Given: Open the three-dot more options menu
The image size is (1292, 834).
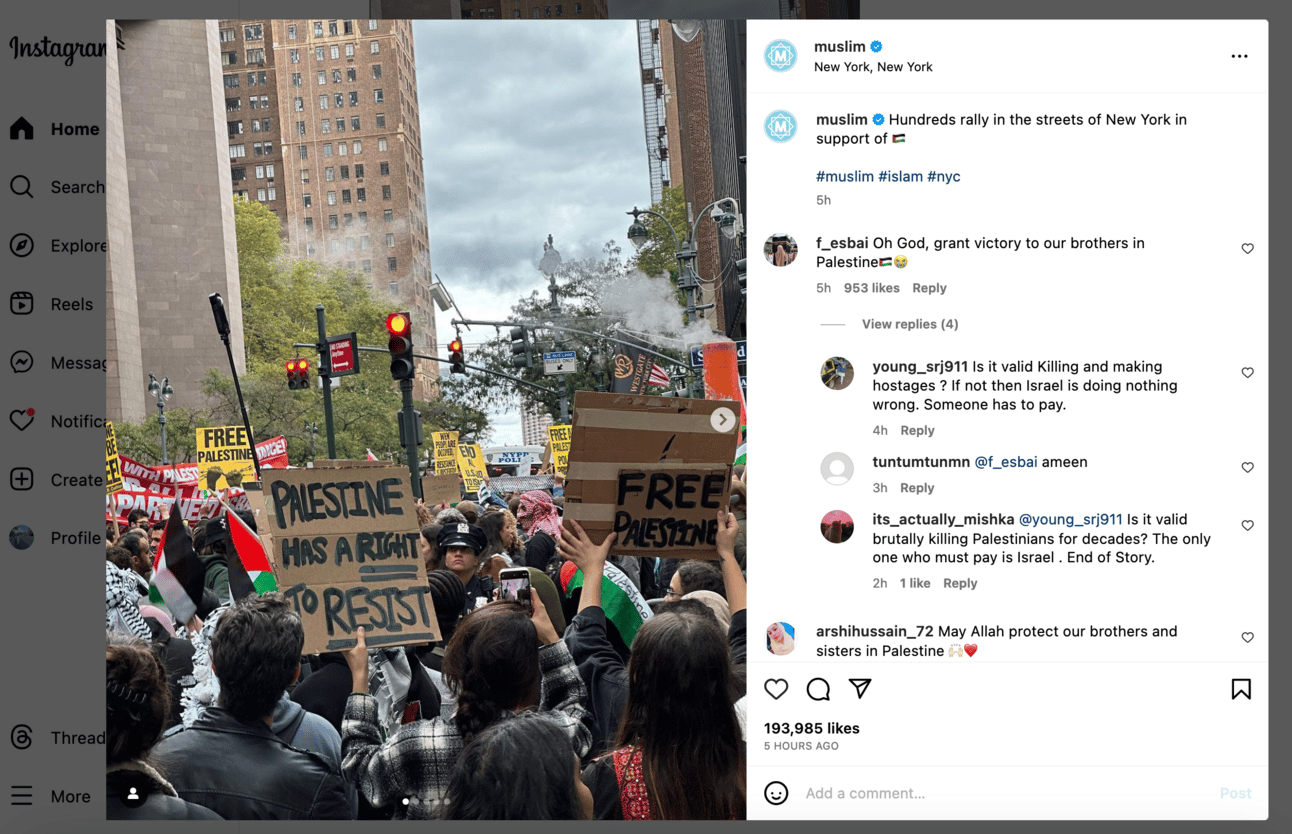Looking at the screenshot, I should [1239, 57].
